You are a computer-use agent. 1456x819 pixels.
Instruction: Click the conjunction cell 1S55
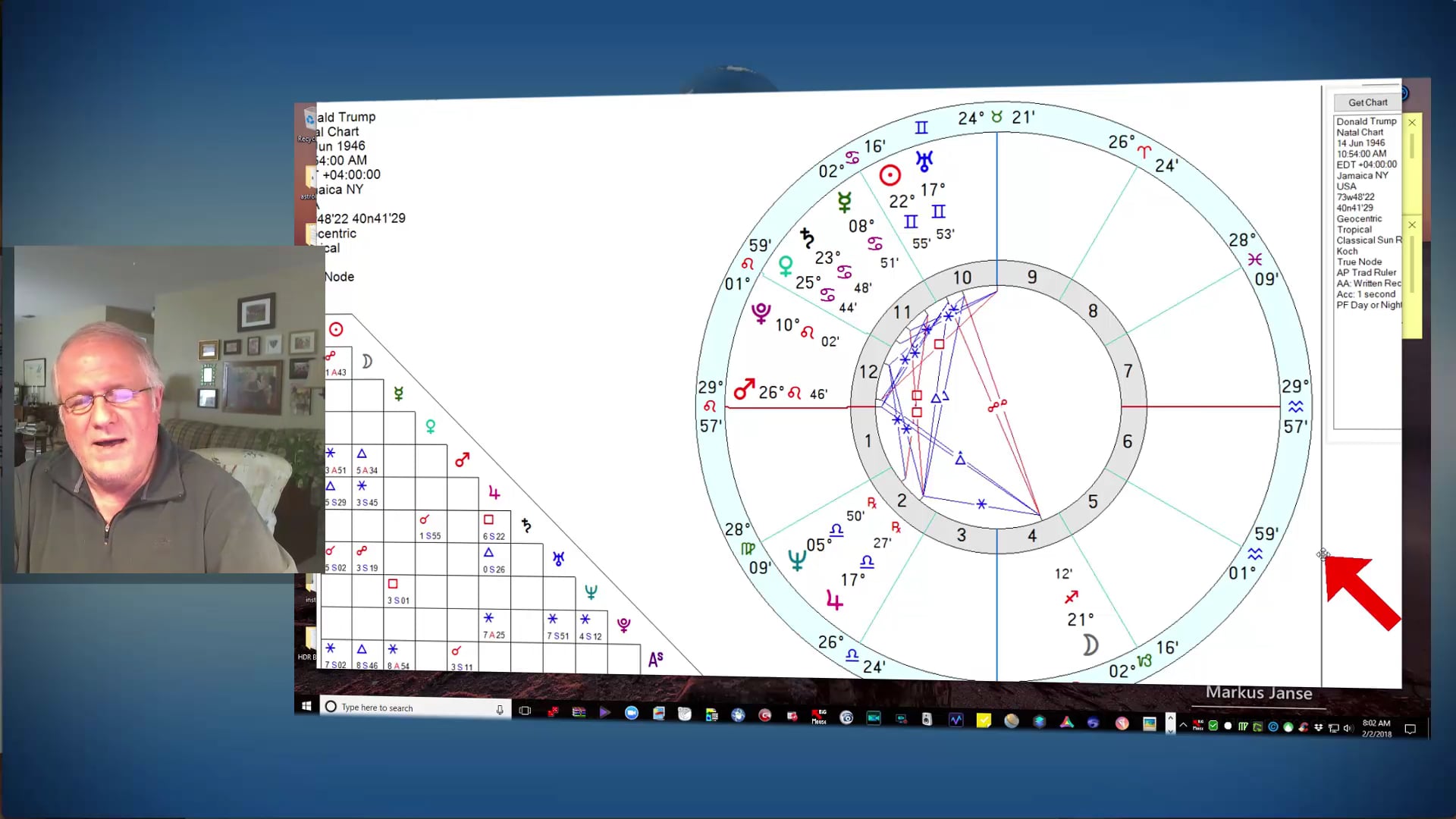430,527
